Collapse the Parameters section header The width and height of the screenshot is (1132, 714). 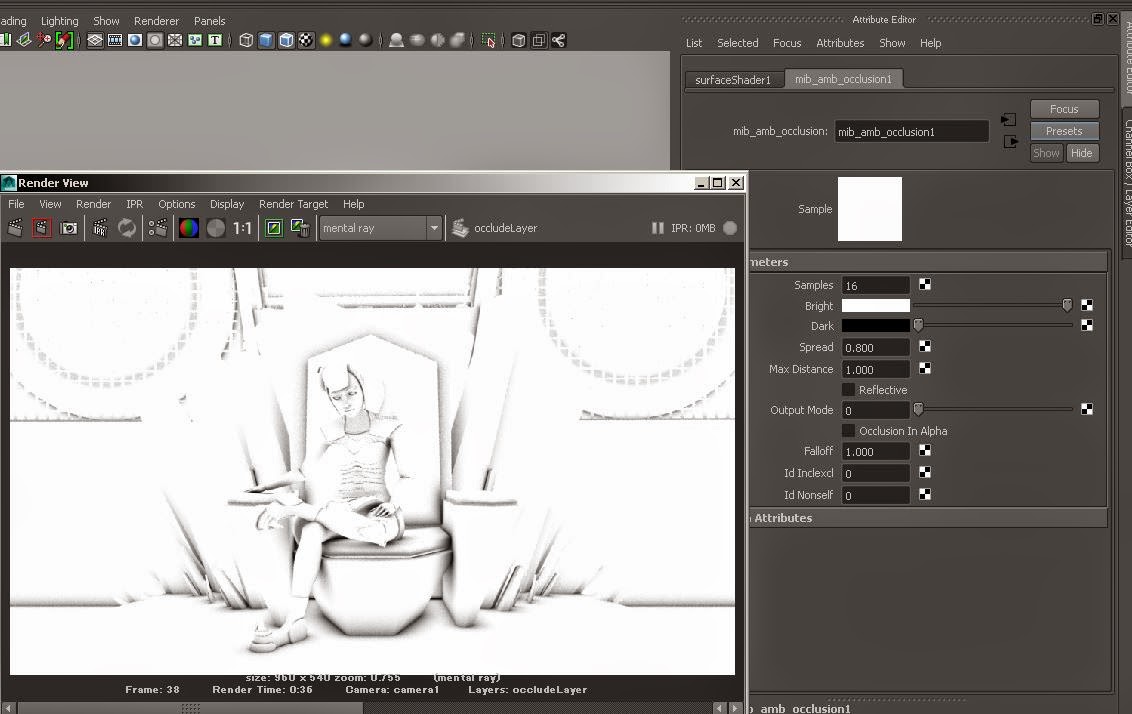[928, 262]
